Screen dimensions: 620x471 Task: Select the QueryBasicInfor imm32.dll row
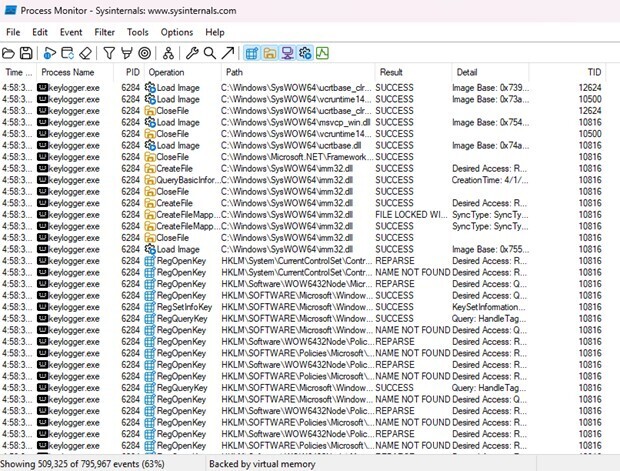click(x=302, y=180)
